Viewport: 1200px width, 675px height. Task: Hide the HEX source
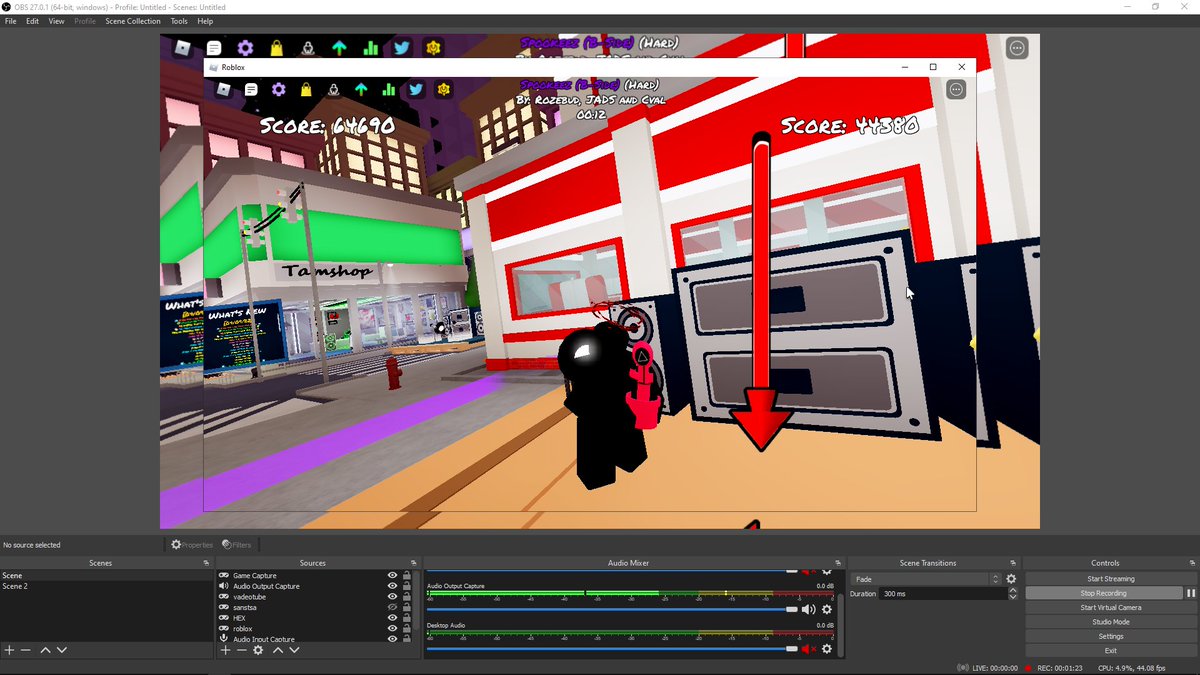pos(392,618)
